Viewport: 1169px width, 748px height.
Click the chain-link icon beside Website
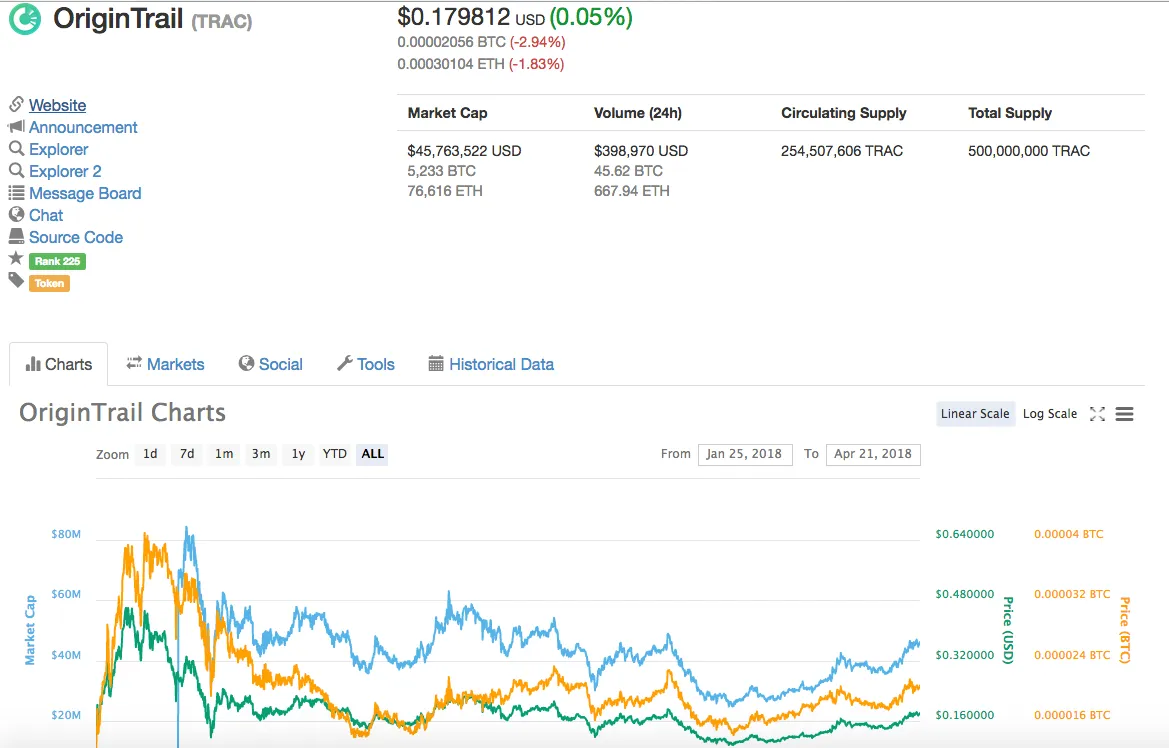pyautogui.click(x=16, y=104)
